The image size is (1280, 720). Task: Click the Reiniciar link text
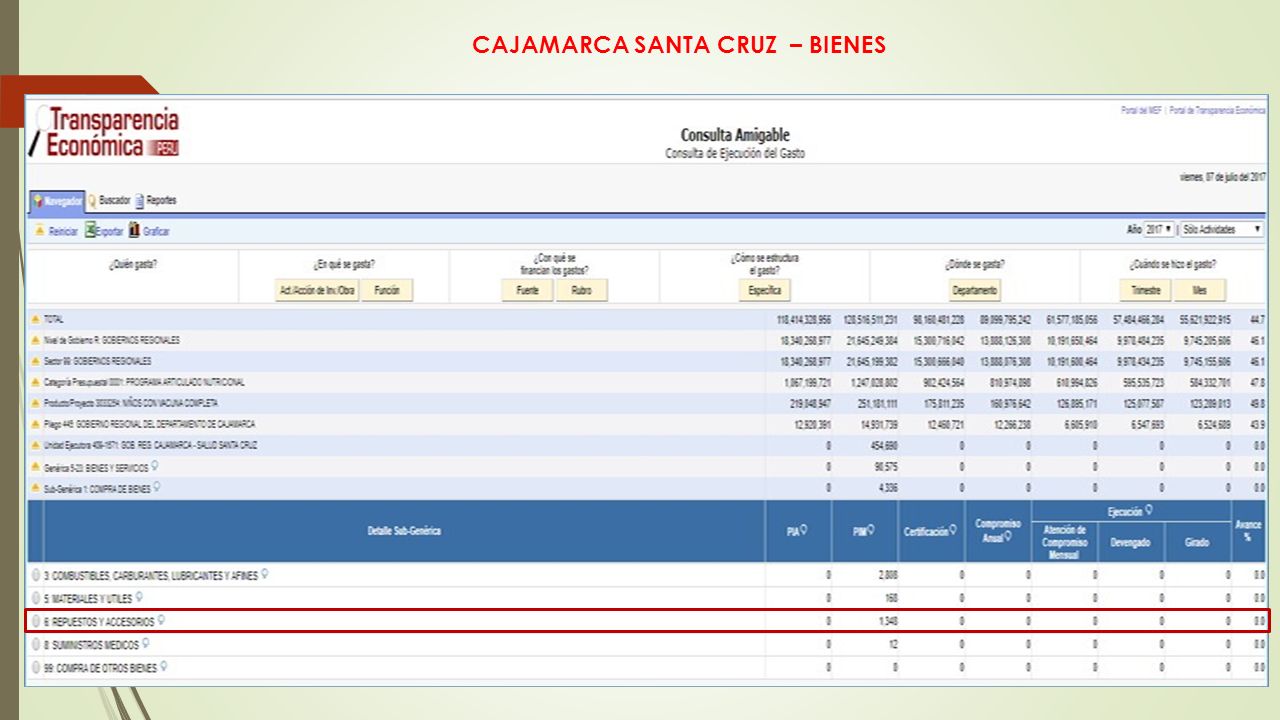pyautogui.click(x=63, y=231)
